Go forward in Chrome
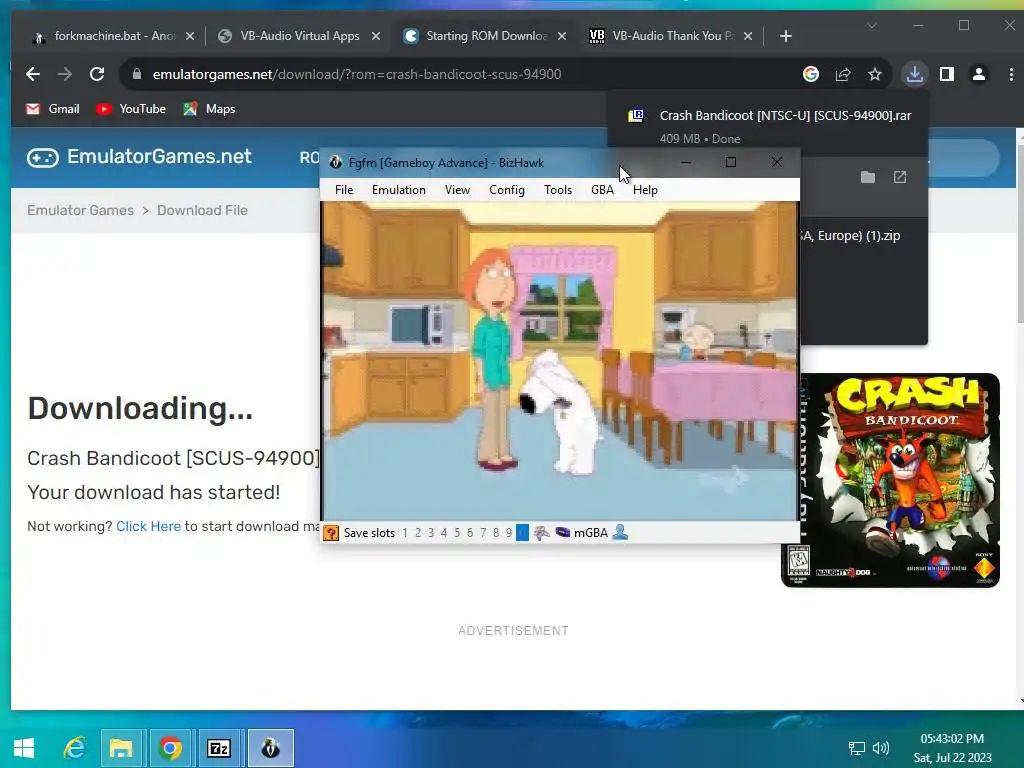The image size is (1024, 768). pyautogui.click(x=65, y=74)
